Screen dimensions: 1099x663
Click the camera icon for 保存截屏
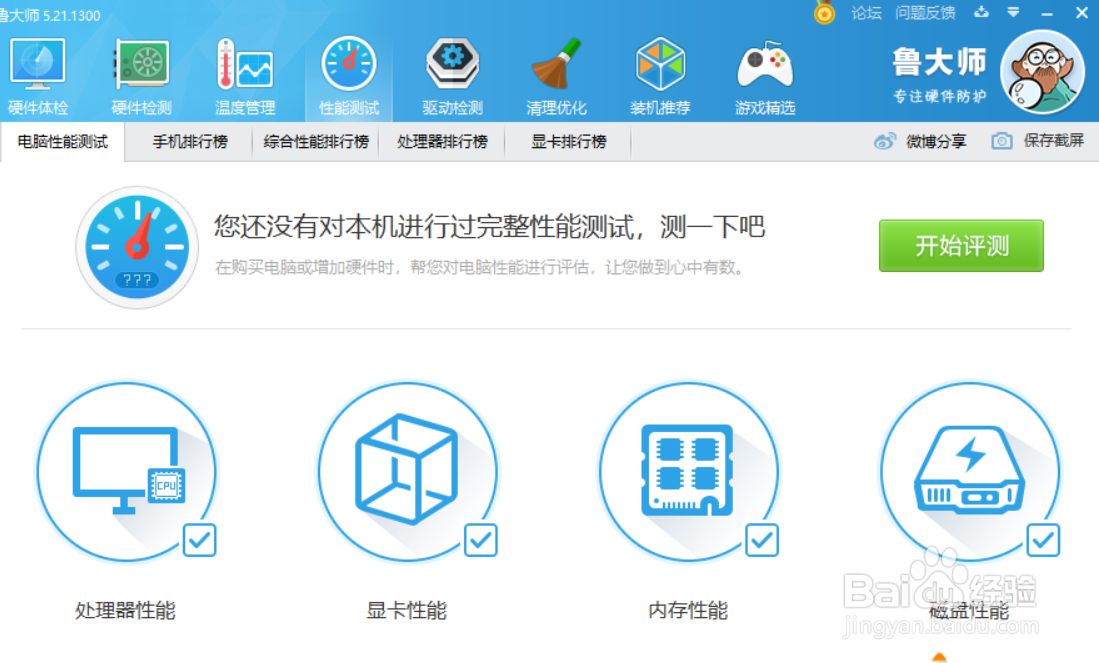tap(1002, 142)
